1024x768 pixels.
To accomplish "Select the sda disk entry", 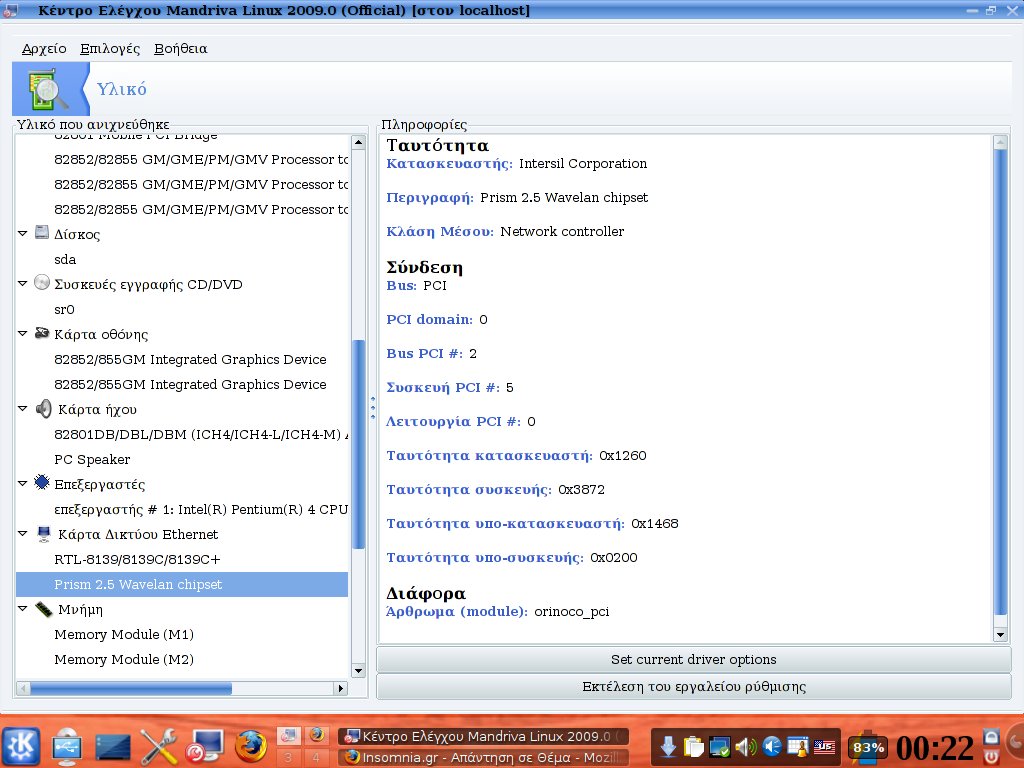I will [x=65, y=259].
